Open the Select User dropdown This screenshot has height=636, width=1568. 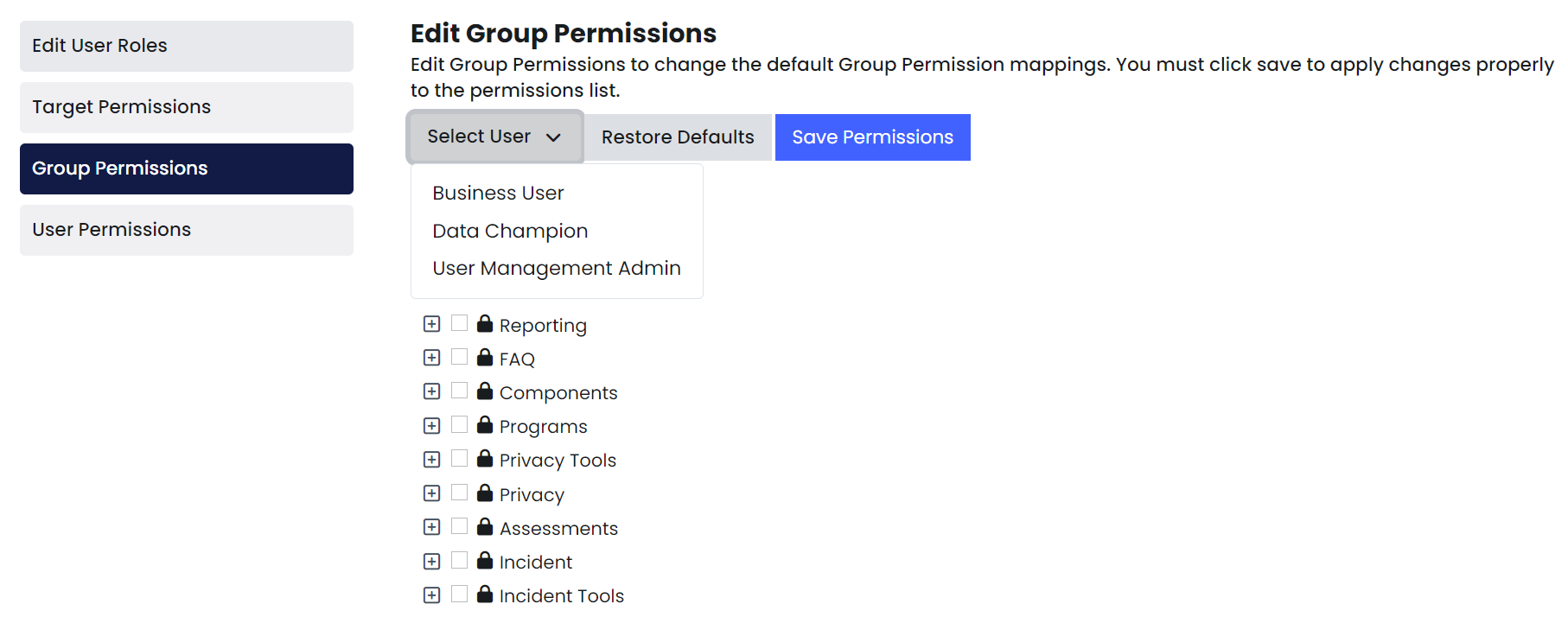(494, 137)
